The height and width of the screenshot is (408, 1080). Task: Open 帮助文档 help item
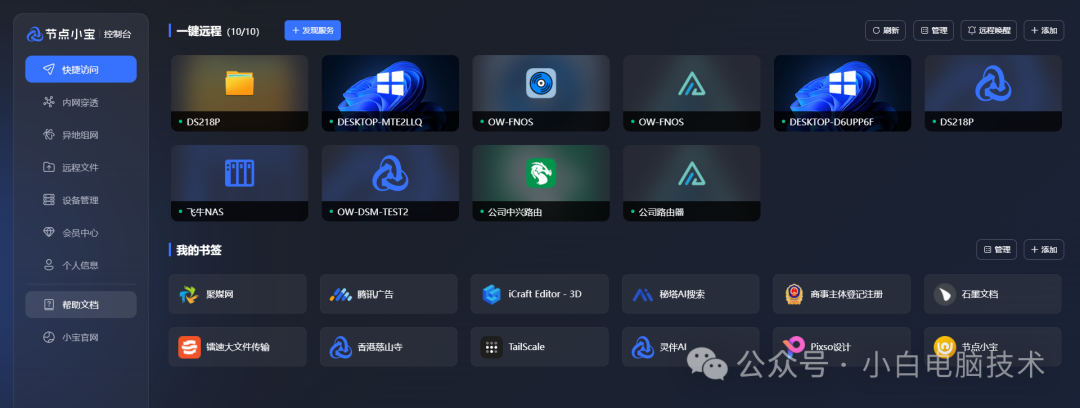(81, 305)
